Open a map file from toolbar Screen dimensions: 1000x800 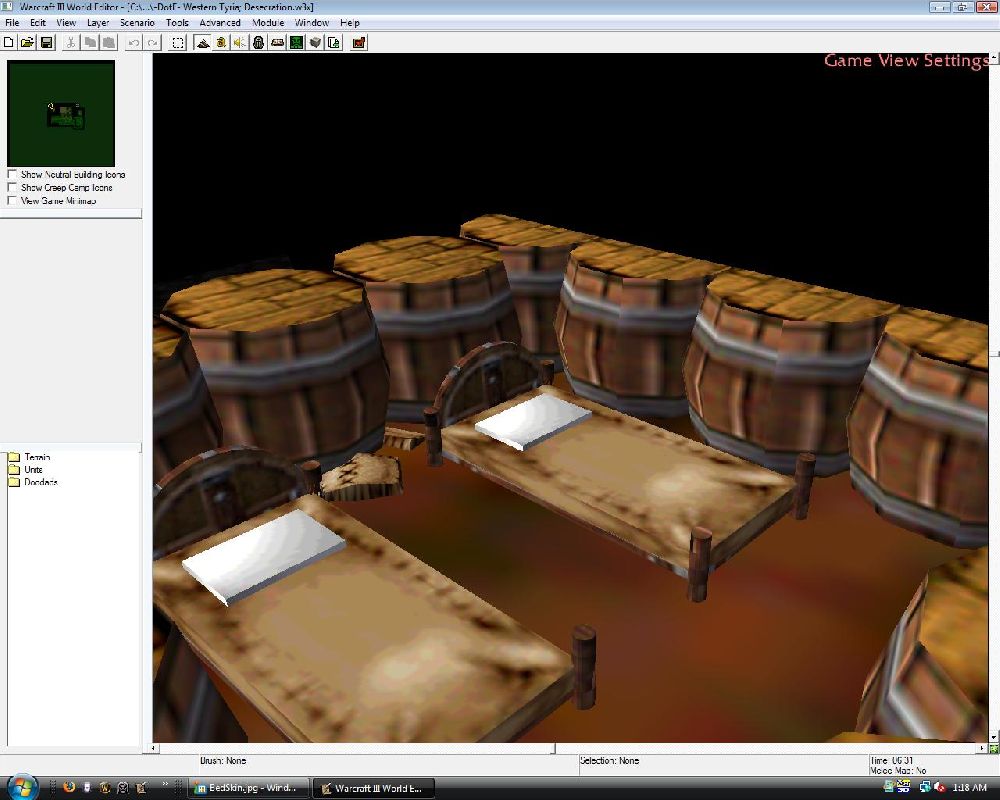tap(27, 43)
